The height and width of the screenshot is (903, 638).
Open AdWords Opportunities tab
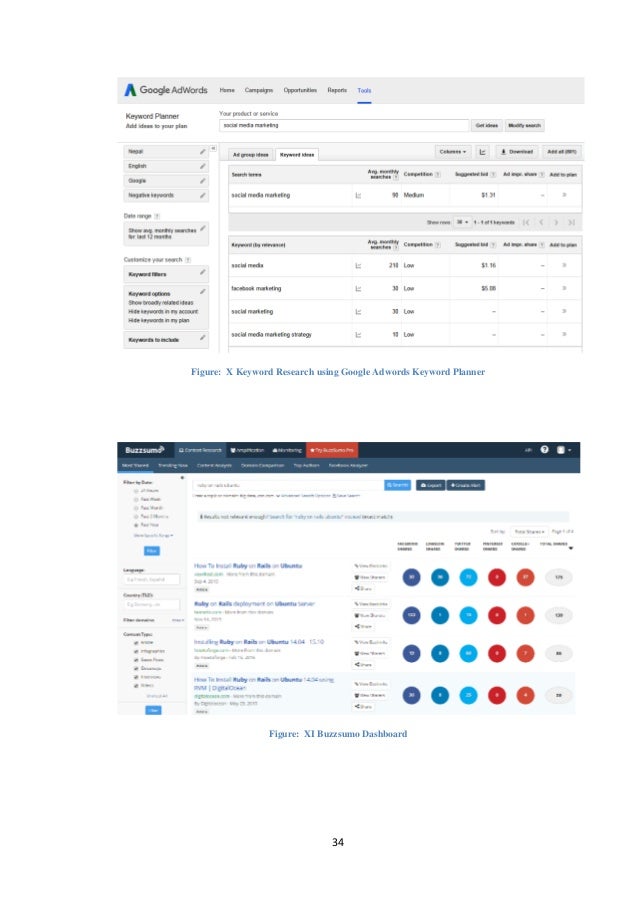pyautogui.click(x=300, y=90)
